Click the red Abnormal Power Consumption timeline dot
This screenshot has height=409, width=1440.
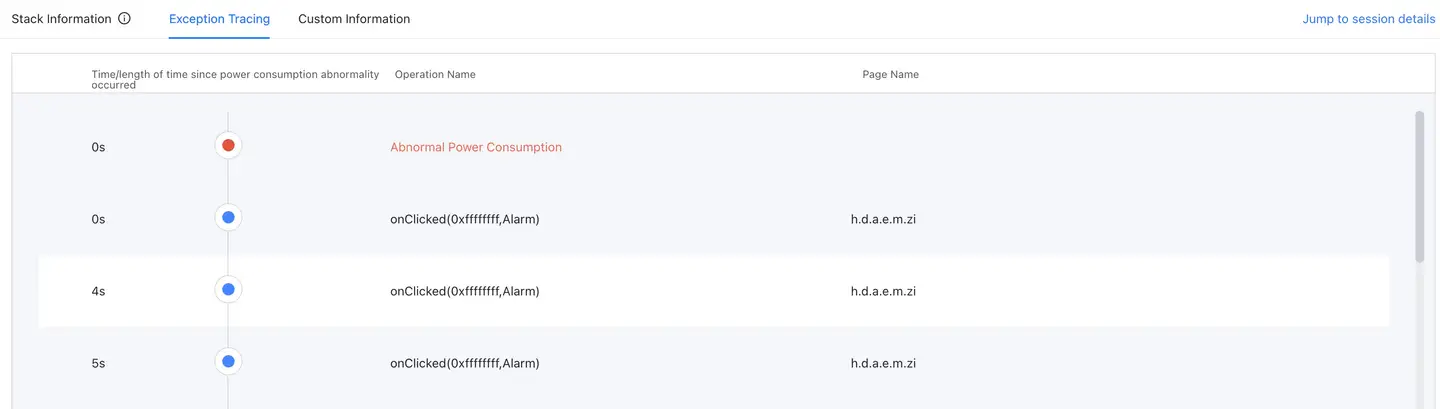click(x=228, y=146)
